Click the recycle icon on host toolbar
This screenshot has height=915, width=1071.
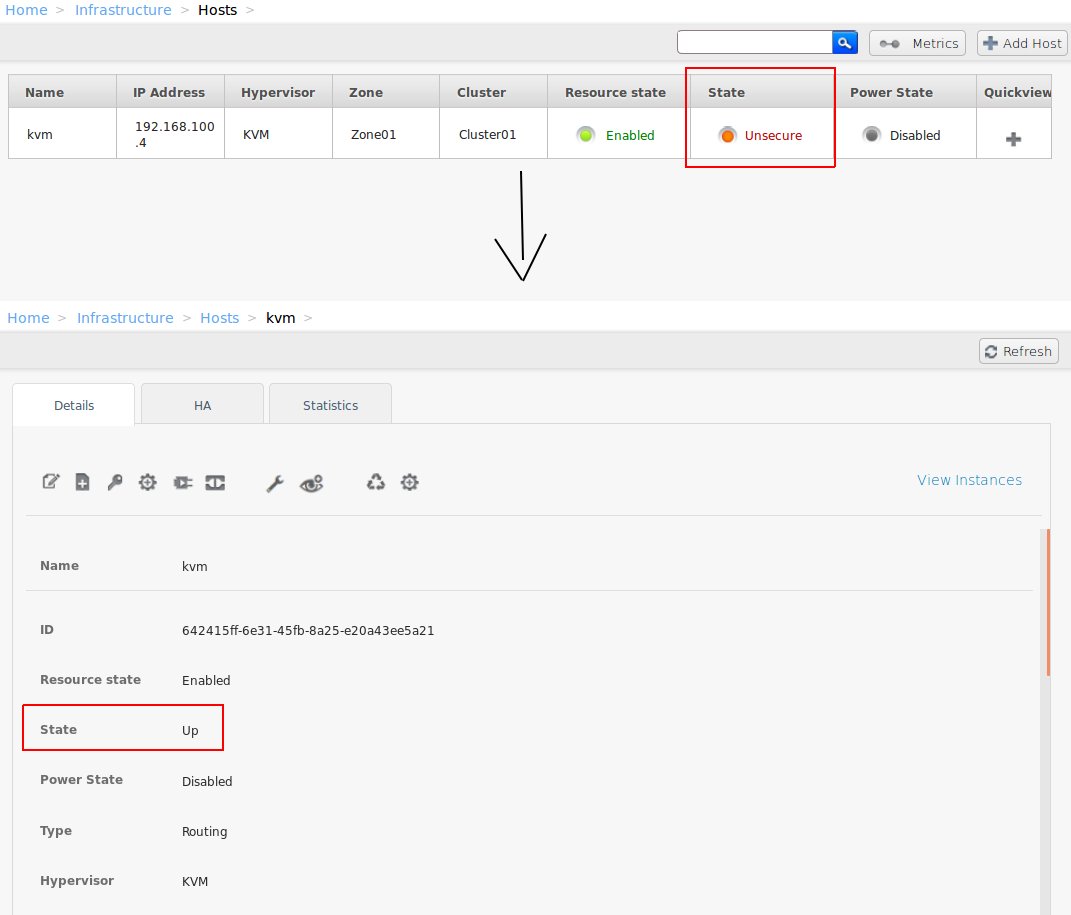pos(375,481)
